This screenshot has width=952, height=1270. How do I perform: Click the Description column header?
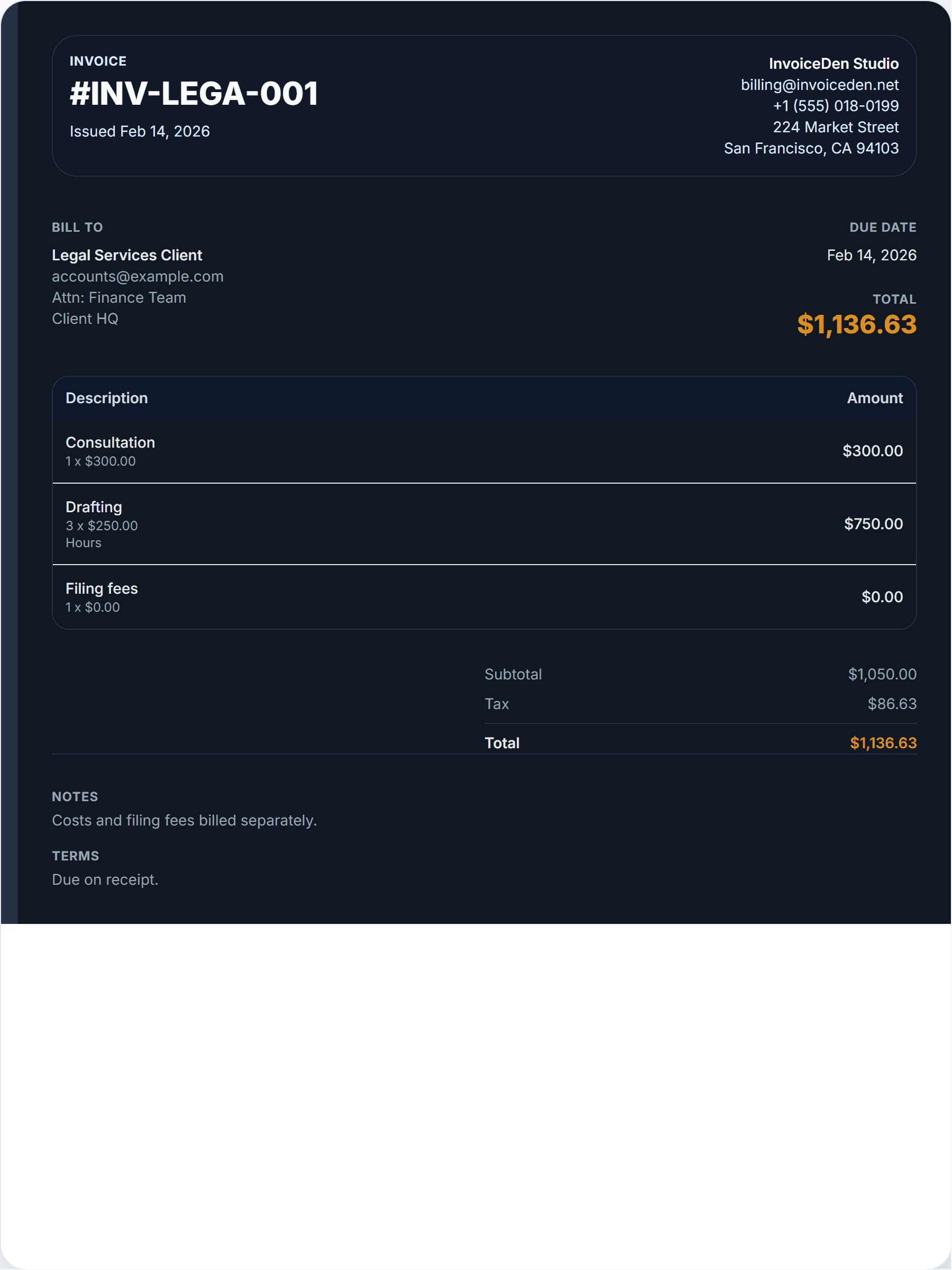click(107, 398)
